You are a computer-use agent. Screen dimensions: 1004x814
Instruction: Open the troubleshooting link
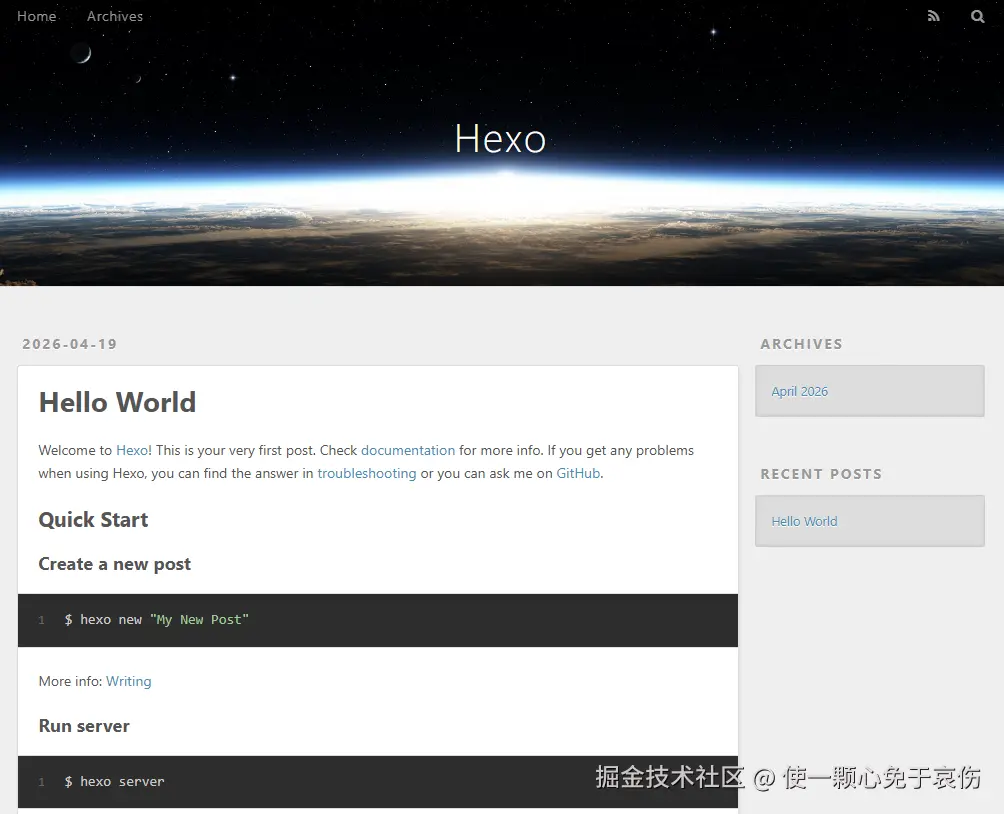tap(367, 473)
